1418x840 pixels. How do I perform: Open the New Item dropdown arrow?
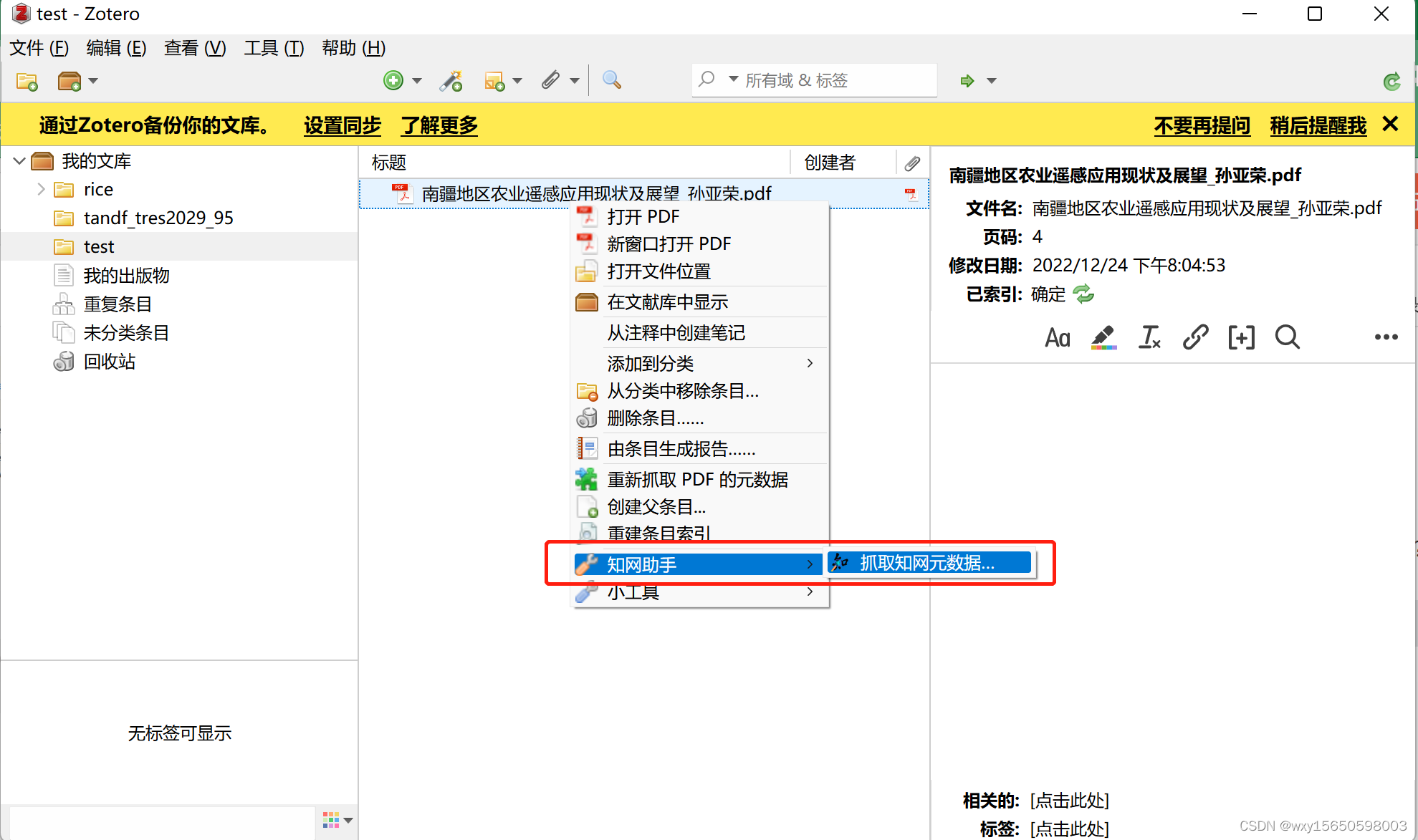pos(417,81)
